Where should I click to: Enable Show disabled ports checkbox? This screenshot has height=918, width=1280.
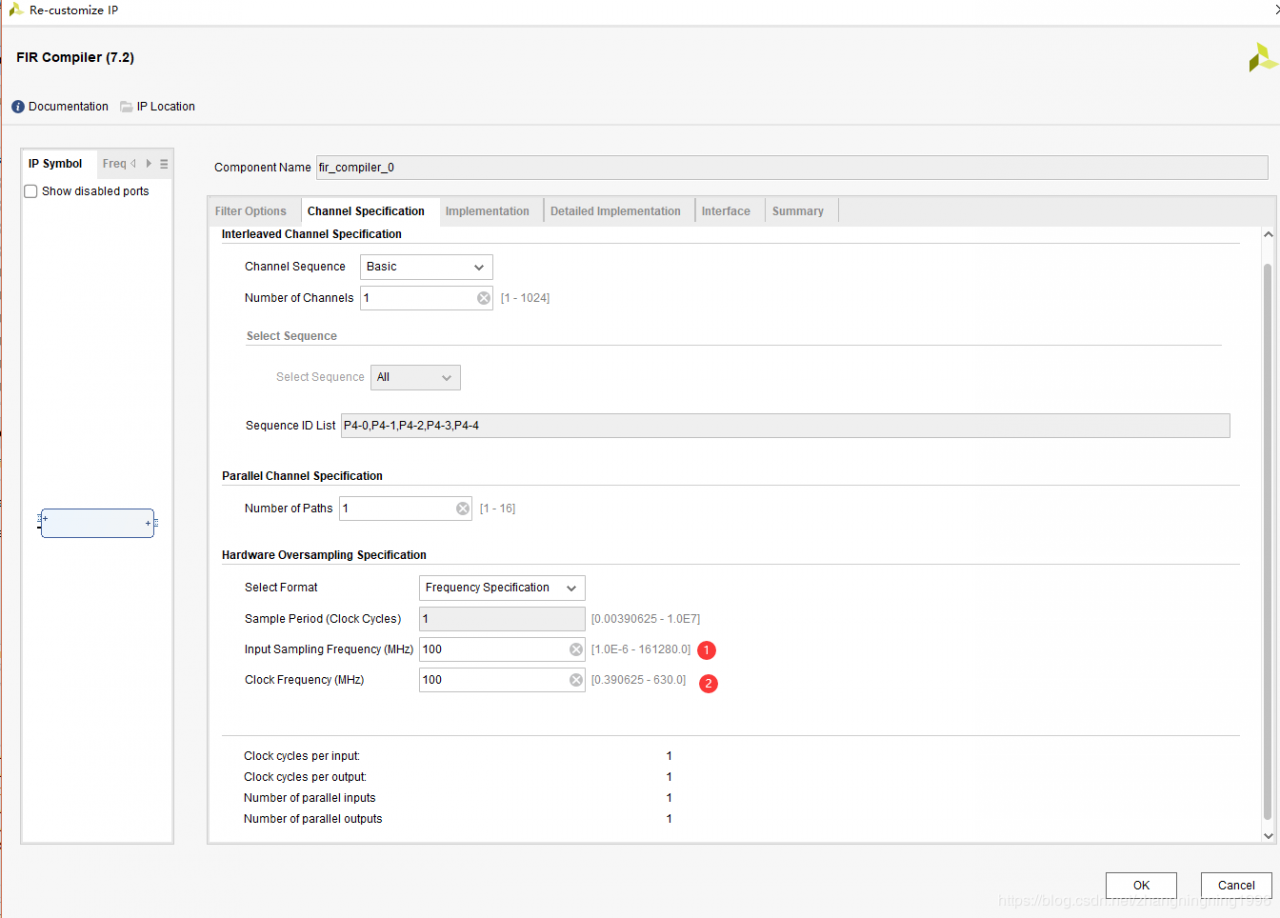coord(31,191)
